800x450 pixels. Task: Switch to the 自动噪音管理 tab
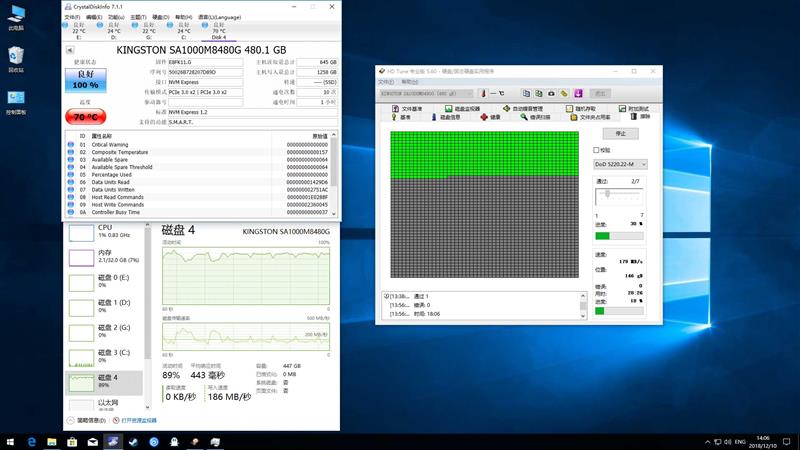522,109
